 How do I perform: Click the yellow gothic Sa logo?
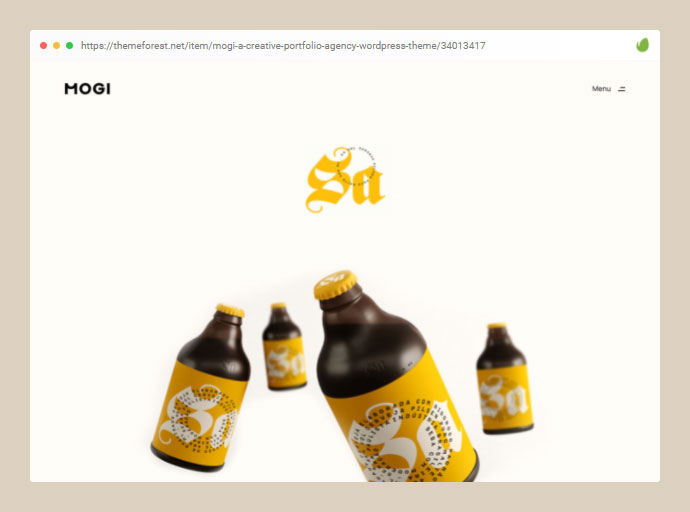345,180
